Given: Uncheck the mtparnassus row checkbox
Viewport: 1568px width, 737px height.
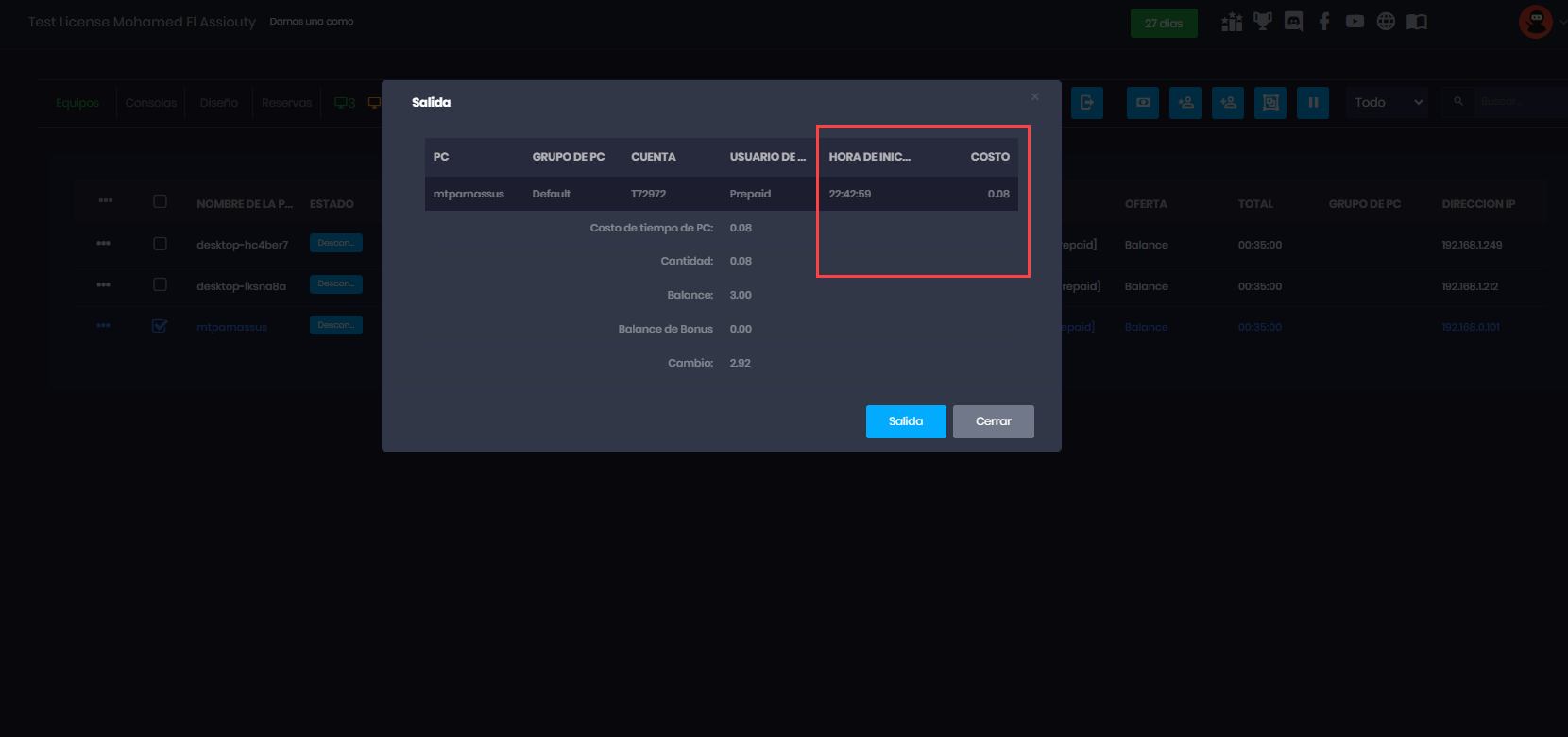Looking at the screenshot, I should [x=160, y=326].
